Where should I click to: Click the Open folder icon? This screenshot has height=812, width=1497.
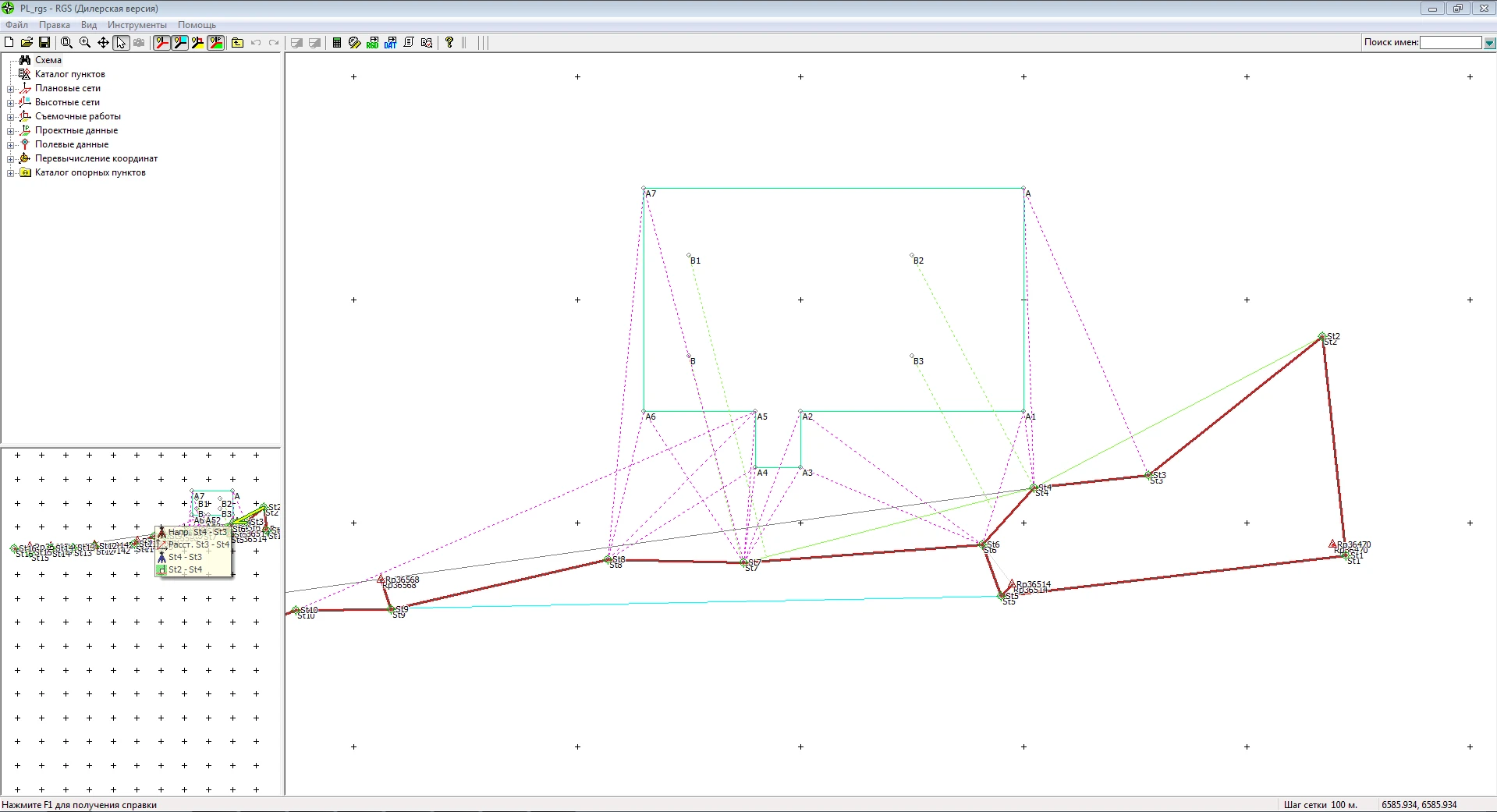(27, 43)
